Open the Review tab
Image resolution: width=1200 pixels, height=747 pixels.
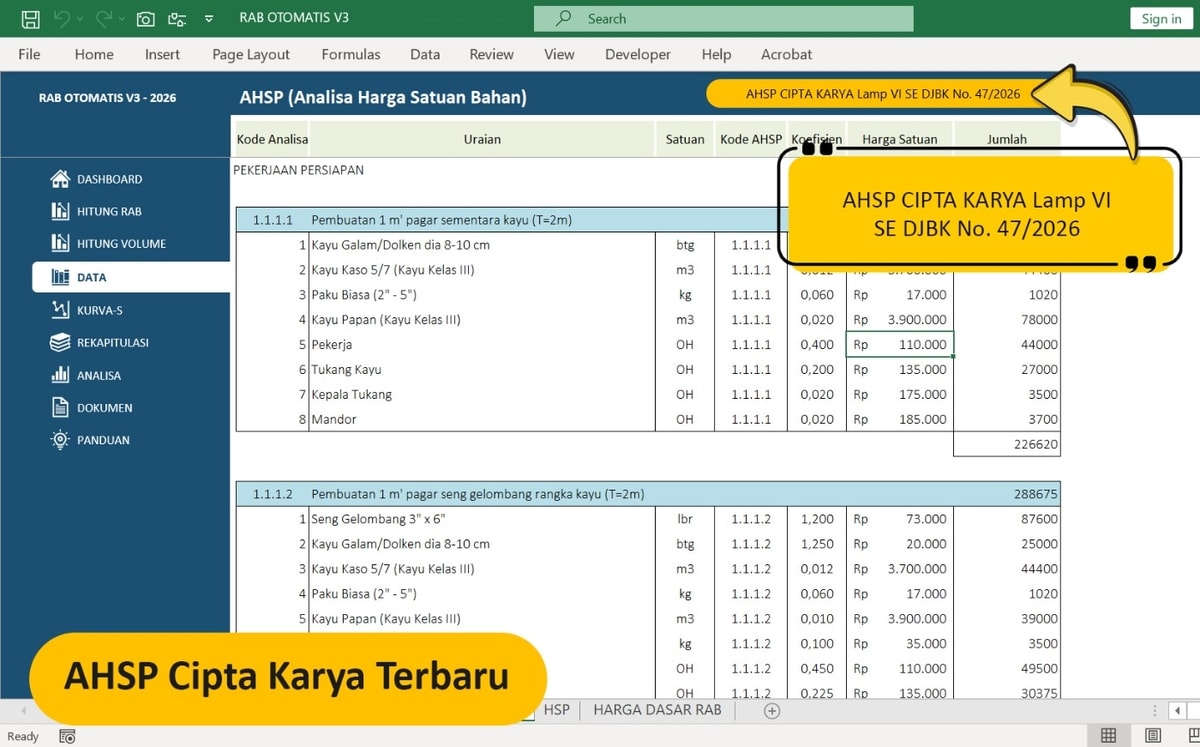pos(491,54)
